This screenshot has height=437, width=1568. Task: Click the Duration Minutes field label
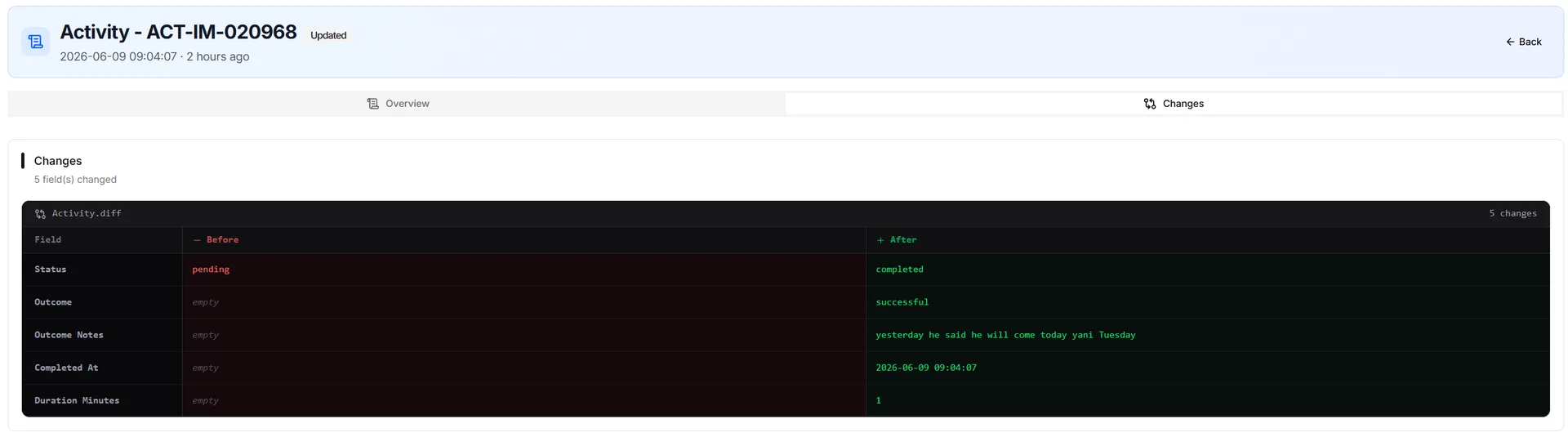pyautogui.click(x=77, y=400)
